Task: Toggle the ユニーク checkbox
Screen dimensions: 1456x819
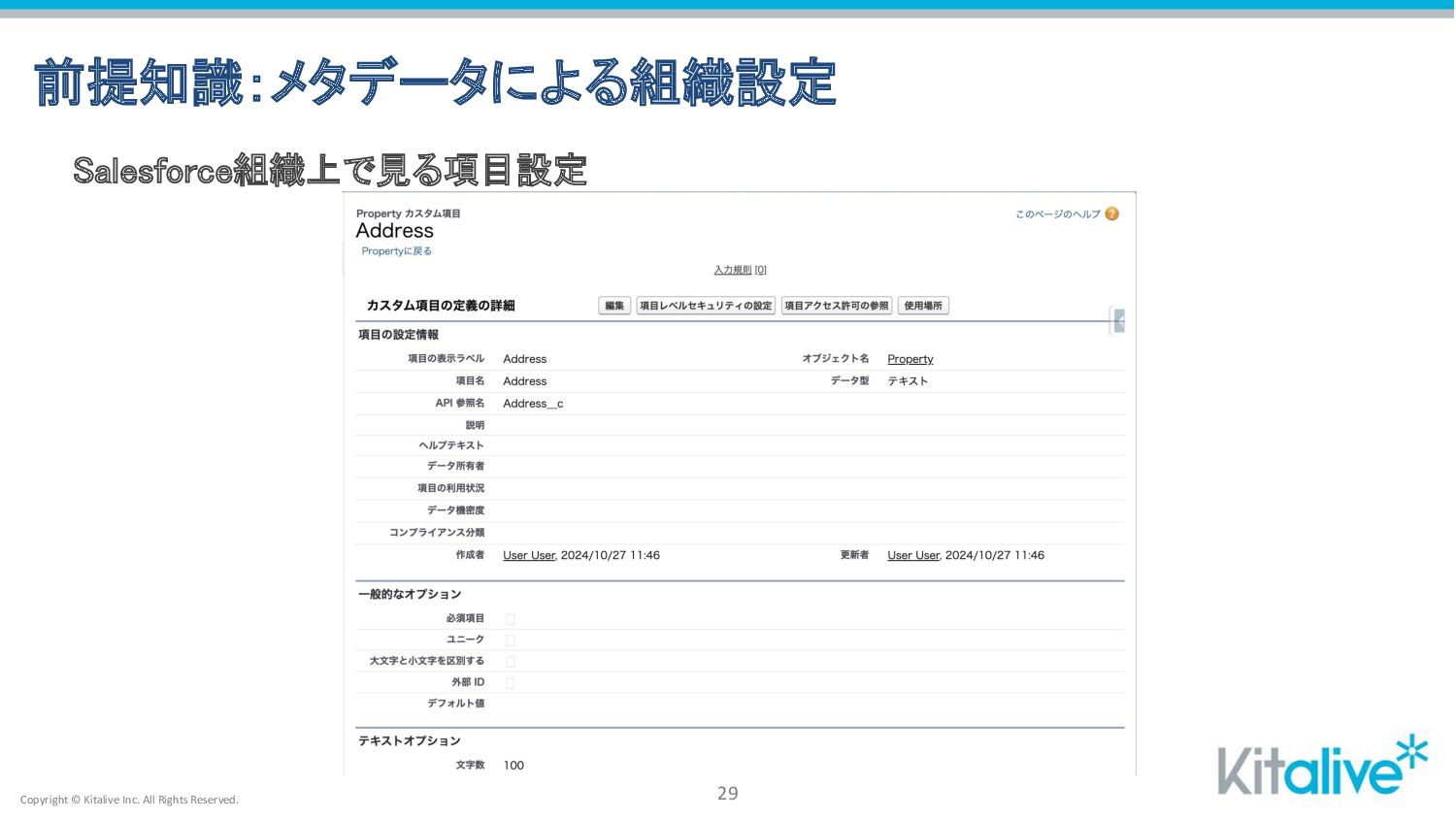Action: [x=510, y=640]
